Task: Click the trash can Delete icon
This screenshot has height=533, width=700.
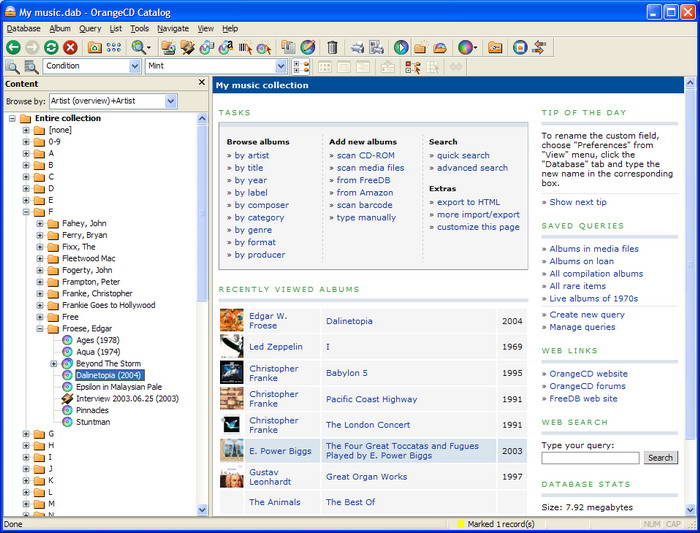Action: coord(332,47)
